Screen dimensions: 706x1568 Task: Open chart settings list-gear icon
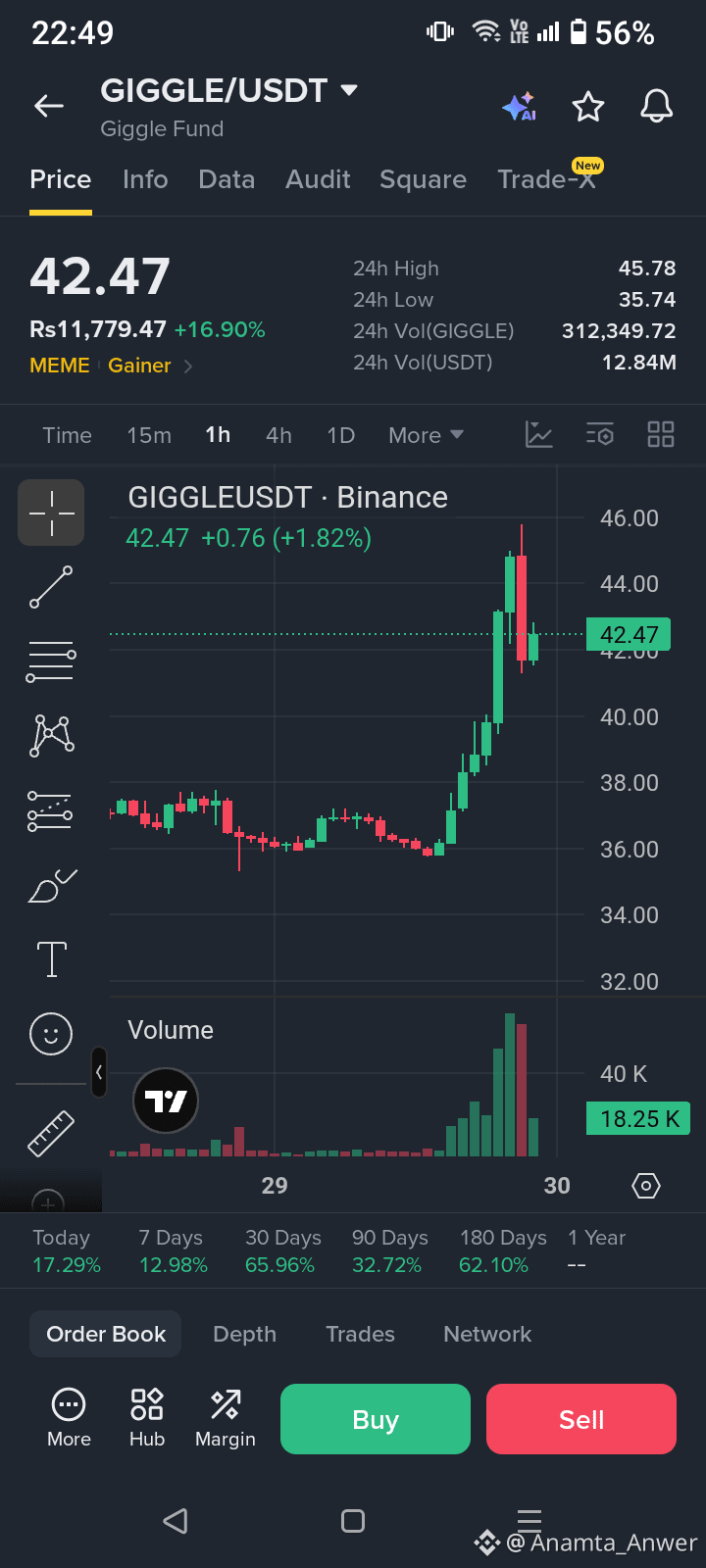599,434
